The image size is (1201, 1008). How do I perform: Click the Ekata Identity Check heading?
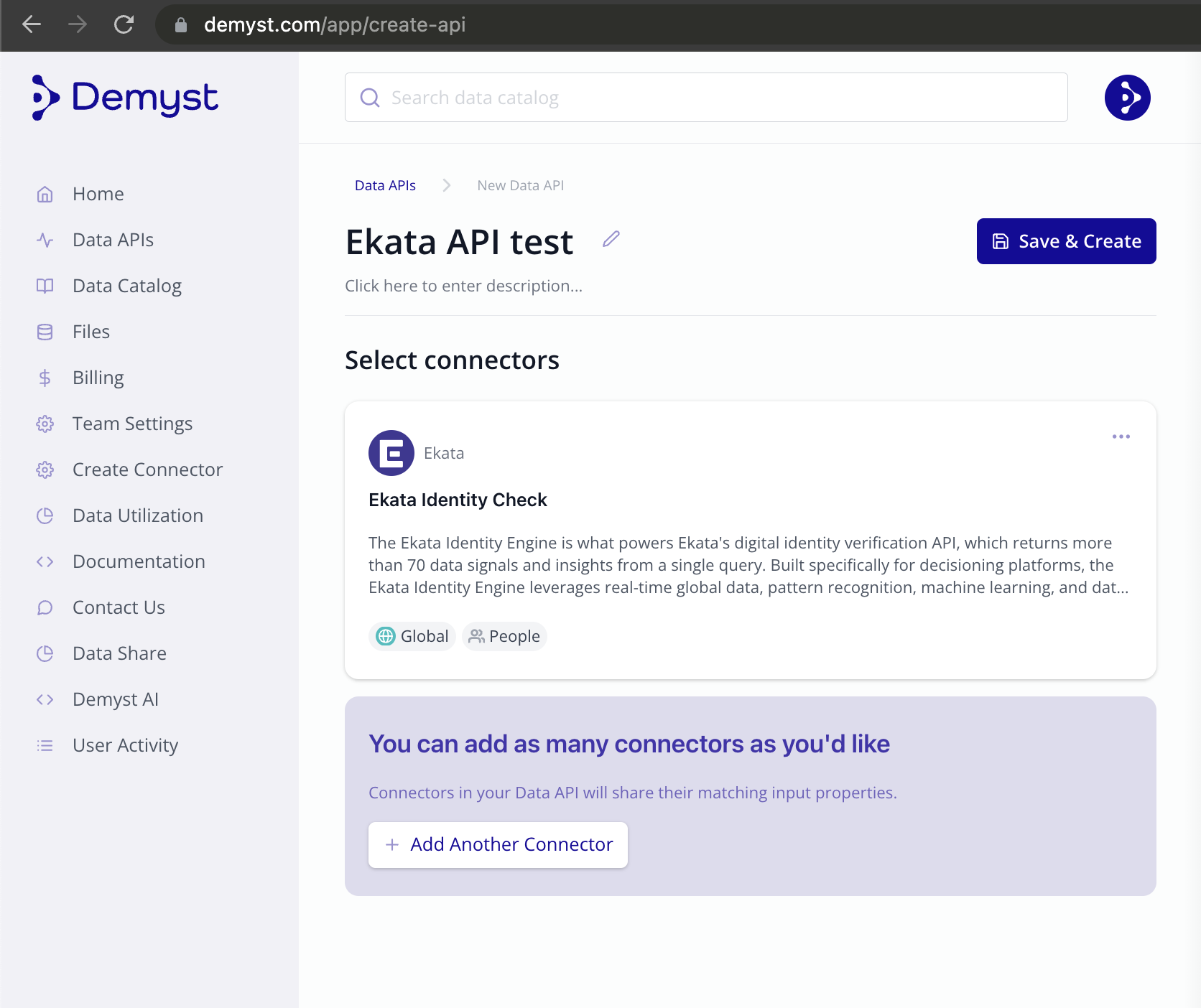pyautogui.click(x=458, y=500)
